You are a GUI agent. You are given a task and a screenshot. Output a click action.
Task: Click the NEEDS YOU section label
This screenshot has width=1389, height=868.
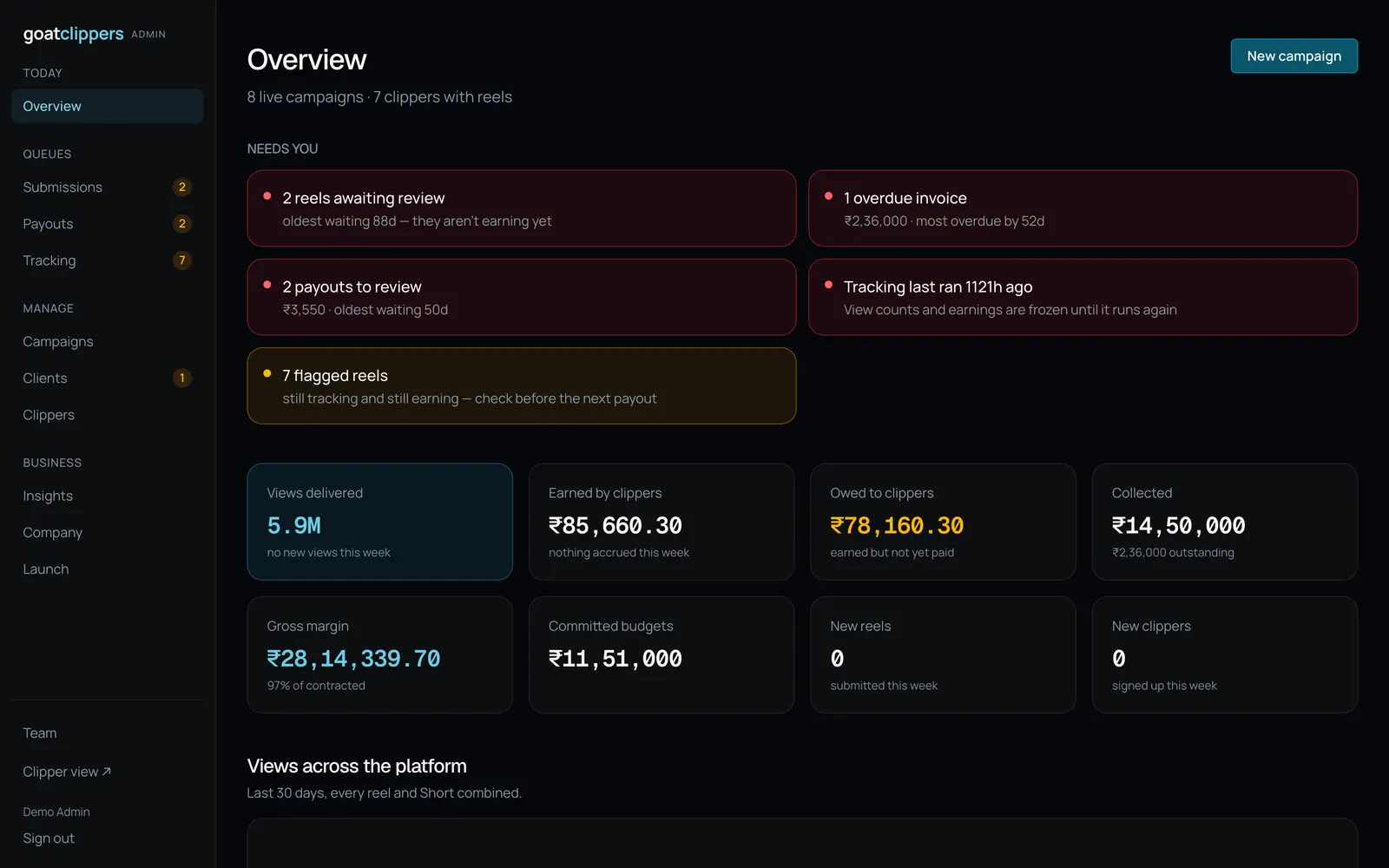tap(282, 149)
